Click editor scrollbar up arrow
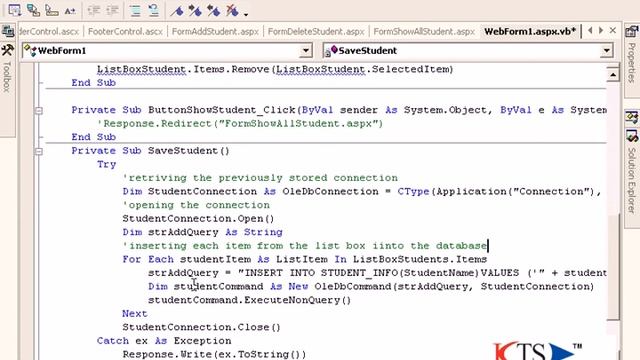 pyautogui.click(x=613, y=75)
